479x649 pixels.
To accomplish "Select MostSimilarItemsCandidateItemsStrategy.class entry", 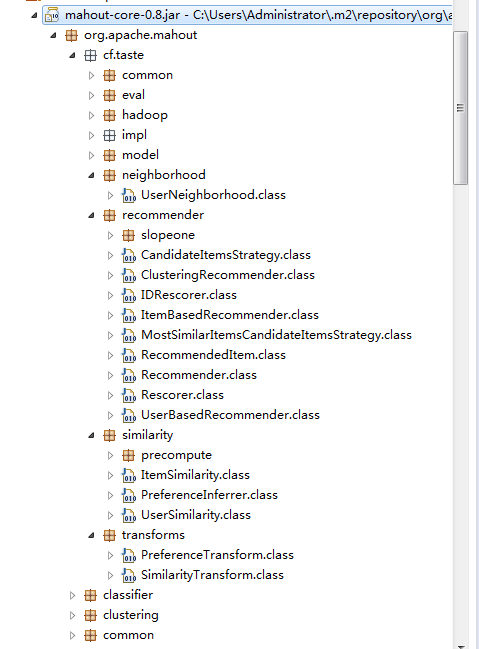I will [276, 335].
